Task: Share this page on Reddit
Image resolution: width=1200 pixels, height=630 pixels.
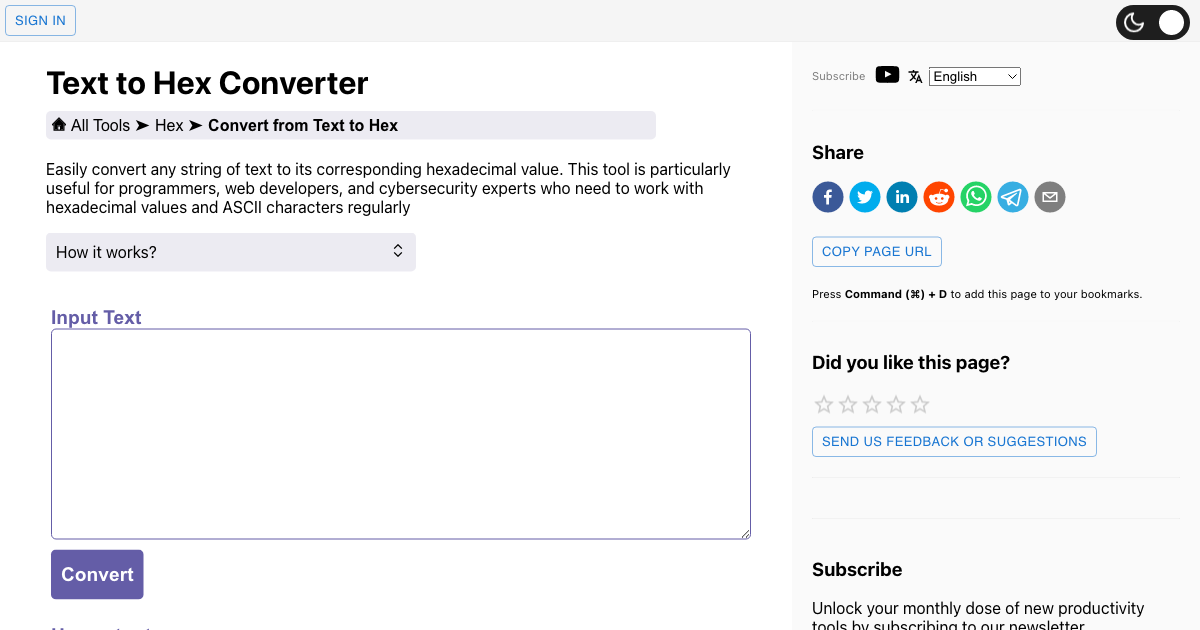Action: (938, 197)
